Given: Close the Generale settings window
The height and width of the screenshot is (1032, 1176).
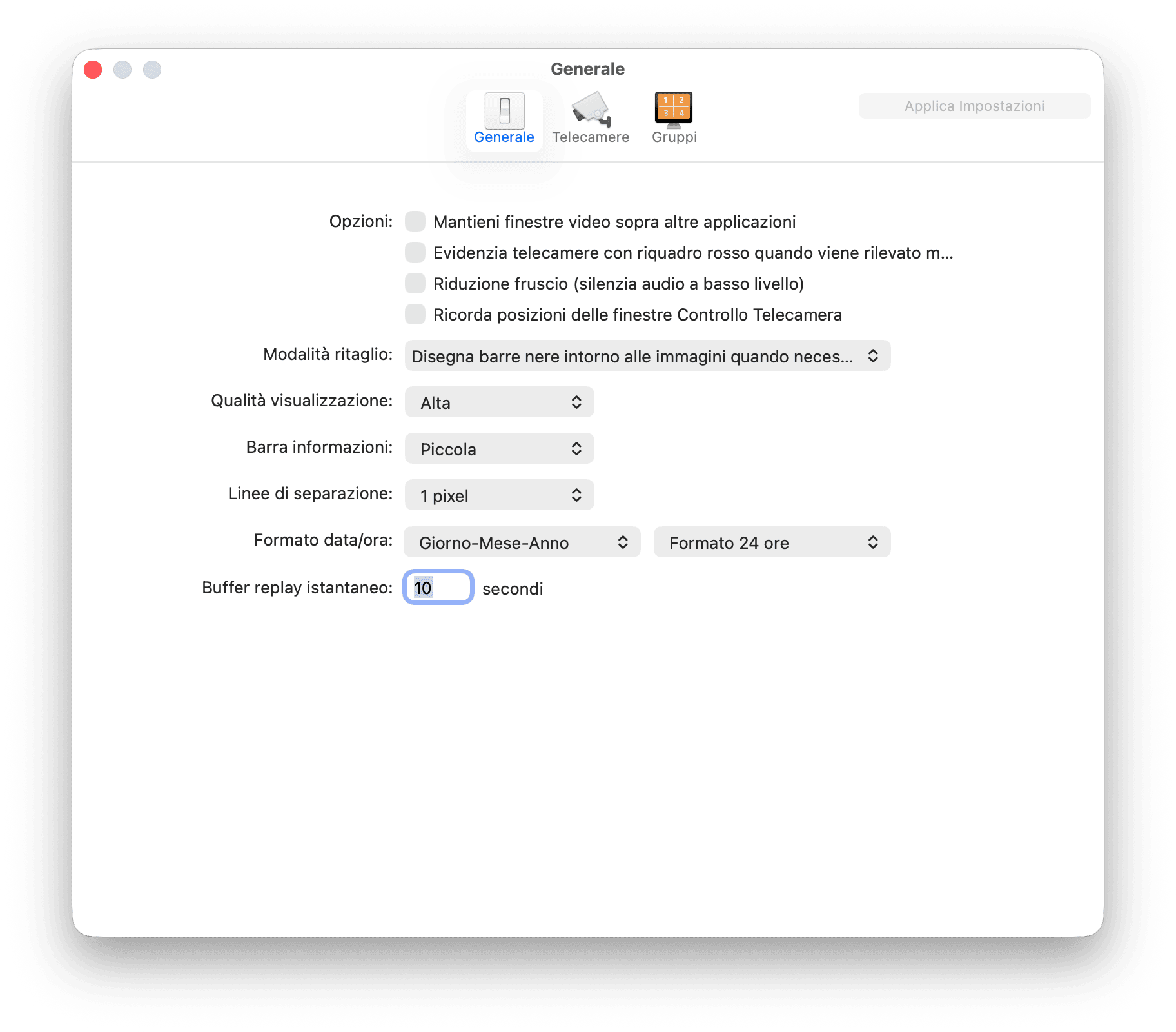Looking at the screenshot, I should coord(93,70).
